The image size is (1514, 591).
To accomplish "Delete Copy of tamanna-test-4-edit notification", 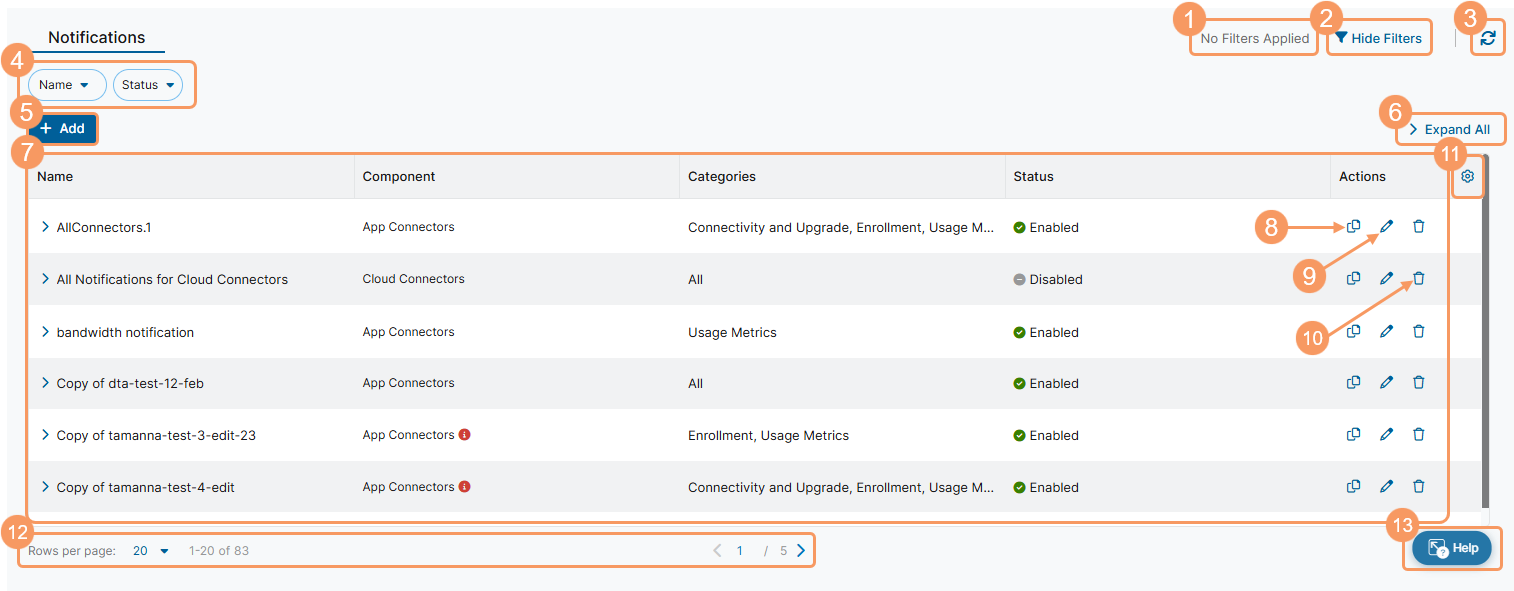I will tap(1418, 487).
